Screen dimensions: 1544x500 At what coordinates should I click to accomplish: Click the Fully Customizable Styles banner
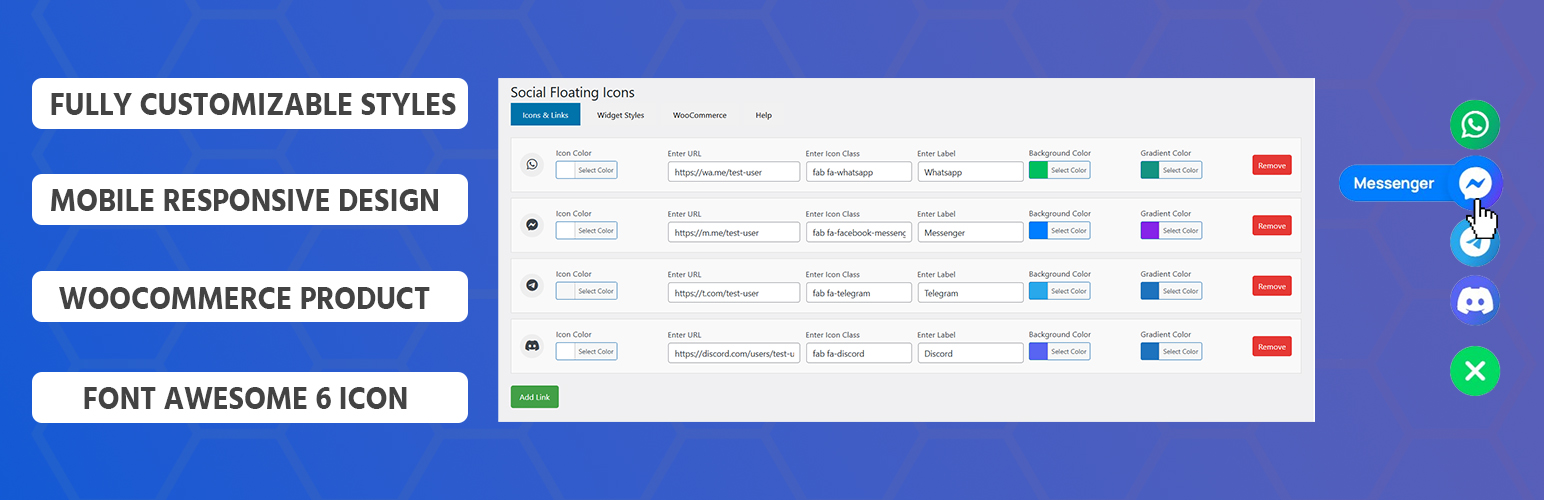[x=250, y=104]
